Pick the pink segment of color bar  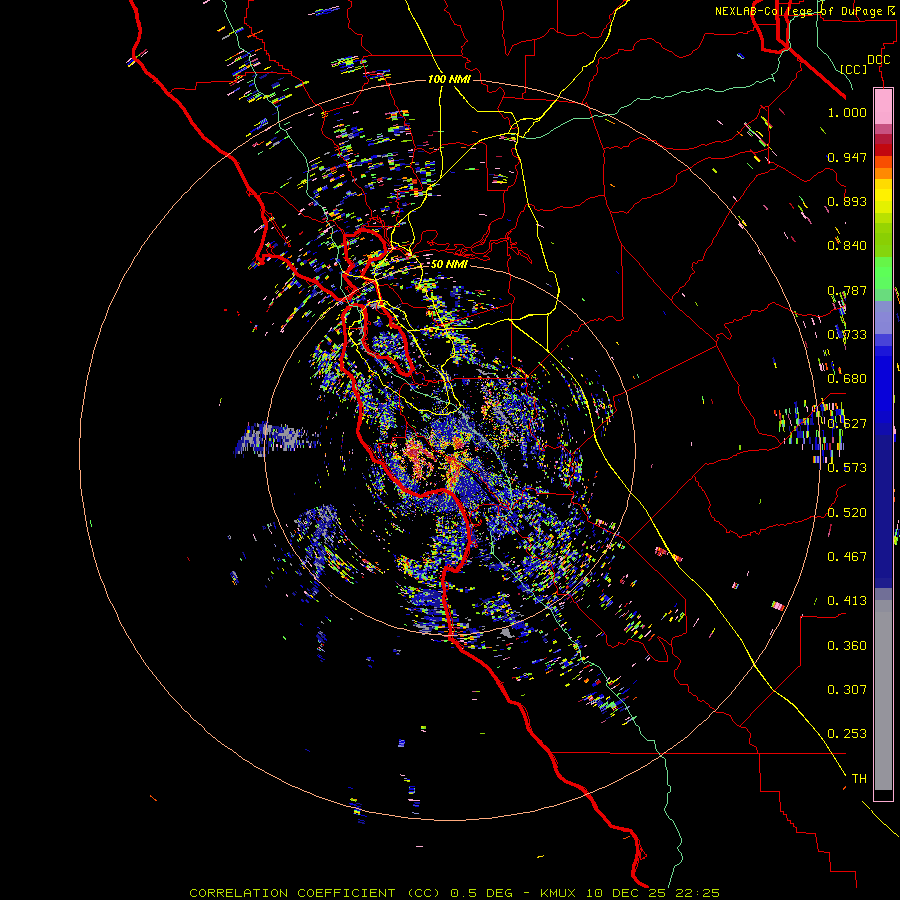point(883,106)
